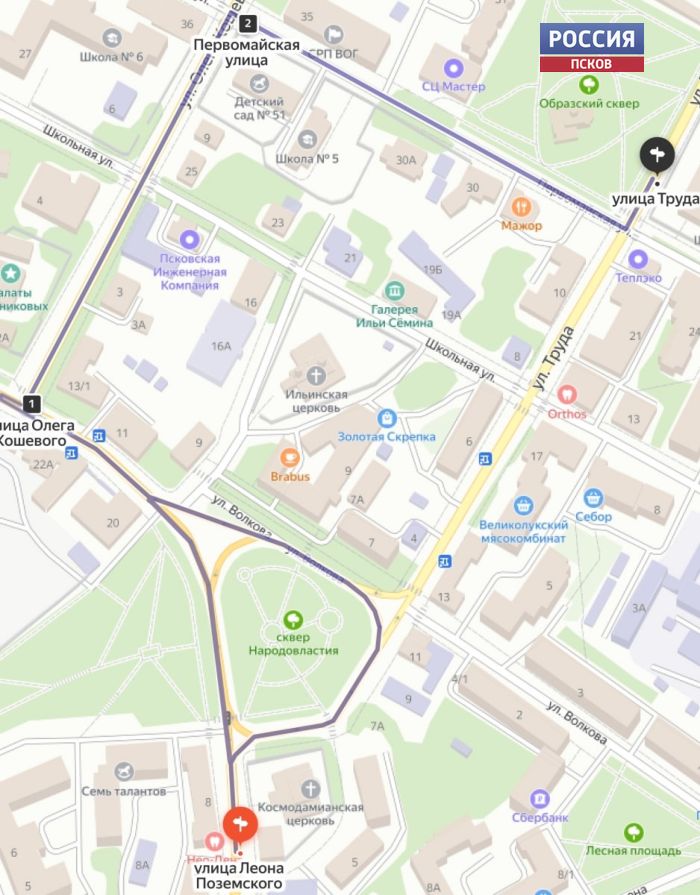This screenshot has width=700, height=895.
Task: Select the СЦ Мастер place label
Action: [x=454, y=87]
